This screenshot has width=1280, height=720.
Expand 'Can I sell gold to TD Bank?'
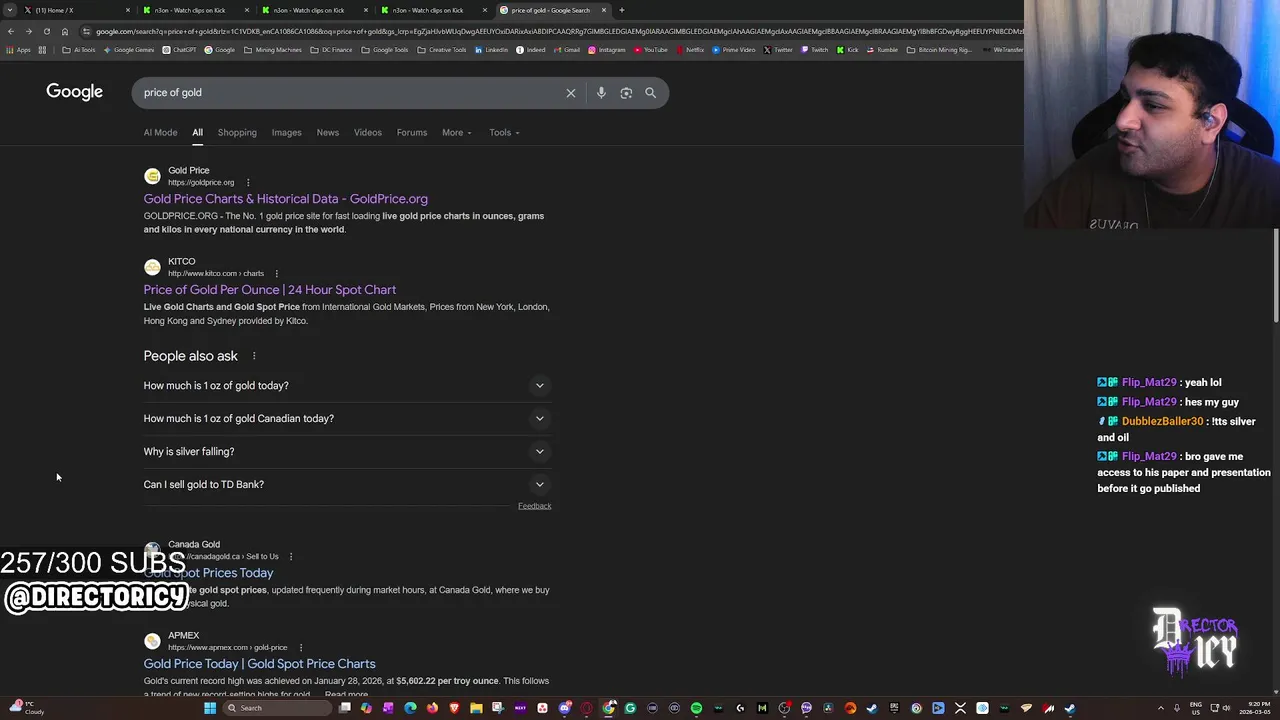(347, 484)
